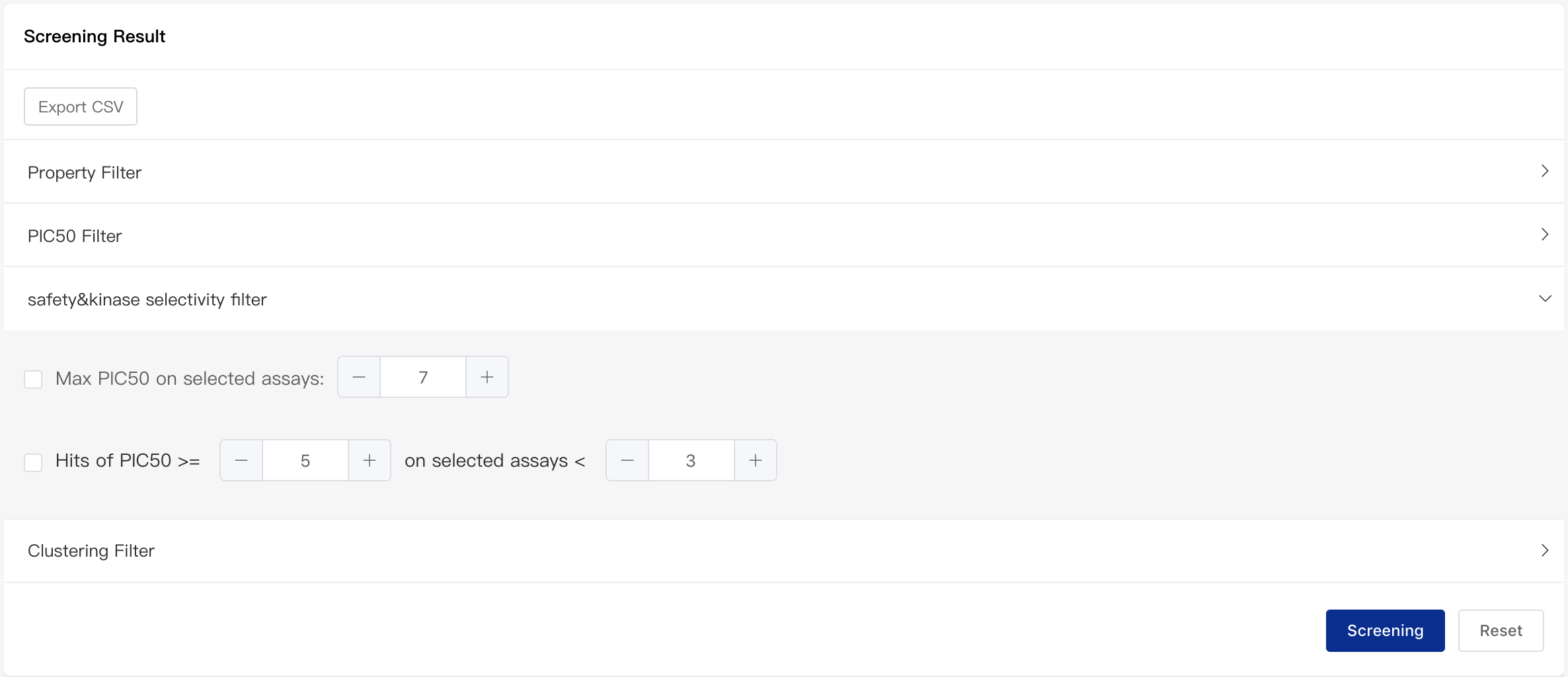The height and width of the screenshot is (677, 1568).
Task: Click minus icon for Hits of PIC50 threshold
Action: point(241,460)
